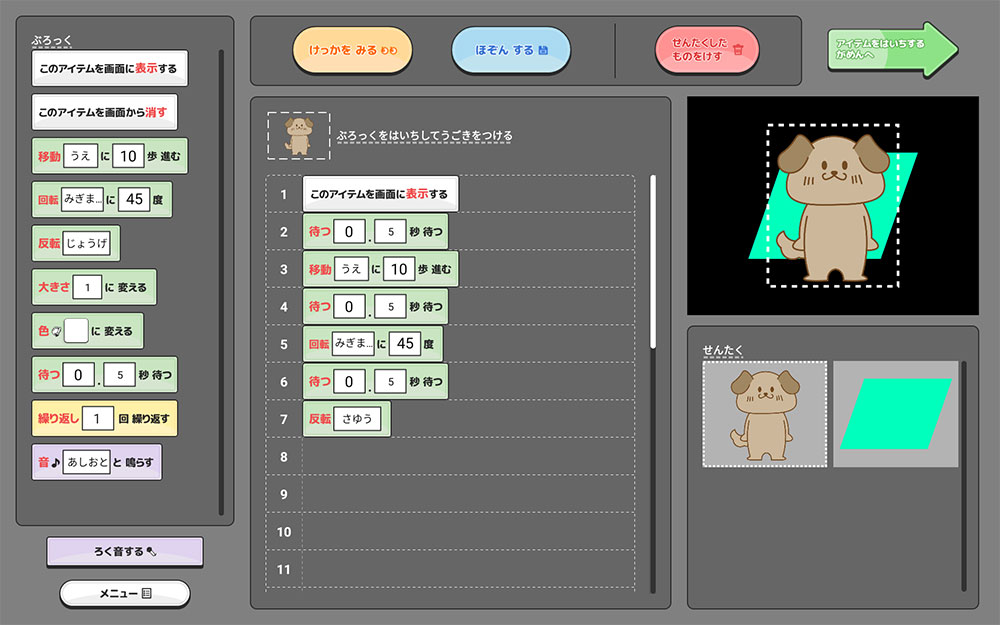This screenshot has height=625, width=1000.
Task: Open the メニュー menu button
Action: (x=124, y=594)
